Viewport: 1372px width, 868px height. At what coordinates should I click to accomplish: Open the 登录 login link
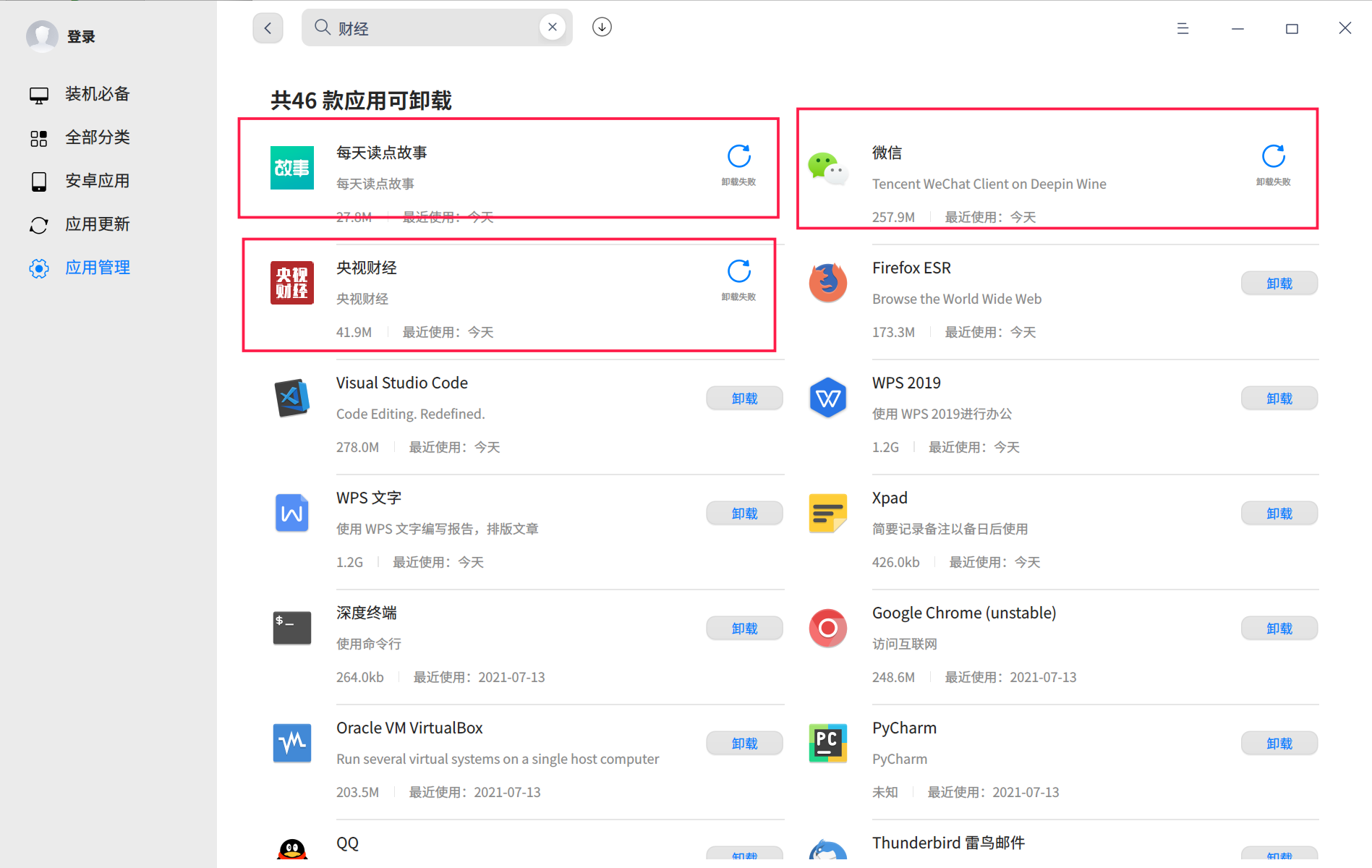[x=81, y=37]
